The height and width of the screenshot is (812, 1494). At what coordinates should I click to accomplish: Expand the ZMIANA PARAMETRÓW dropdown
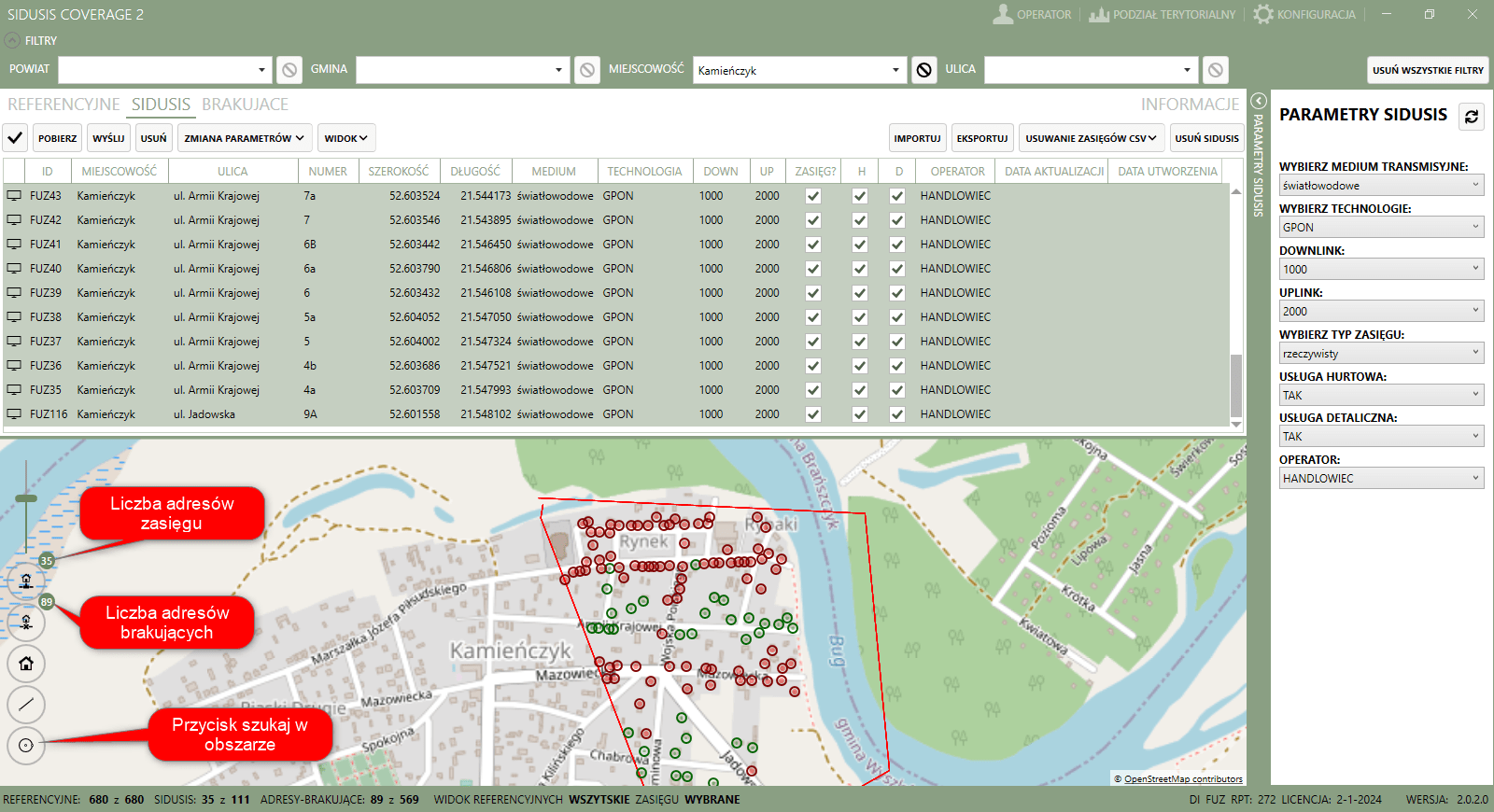point(244,138)
